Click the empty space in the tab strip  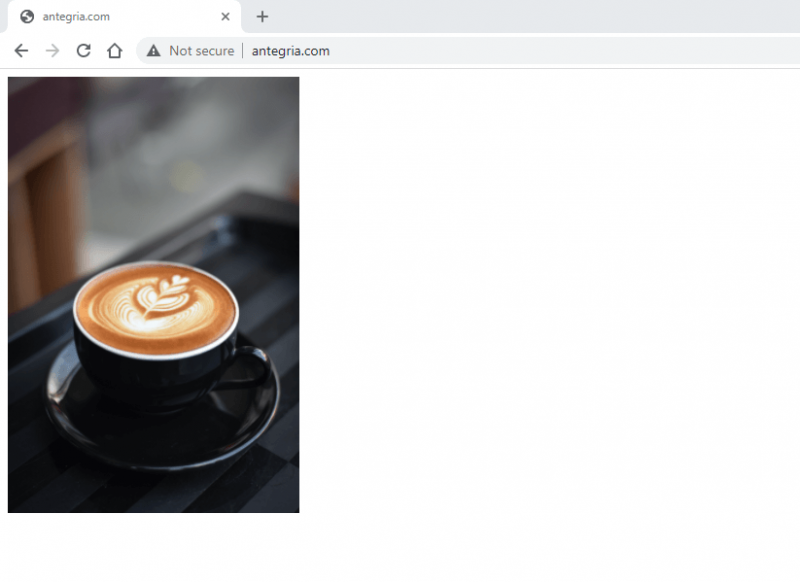(x=500, y=16)
